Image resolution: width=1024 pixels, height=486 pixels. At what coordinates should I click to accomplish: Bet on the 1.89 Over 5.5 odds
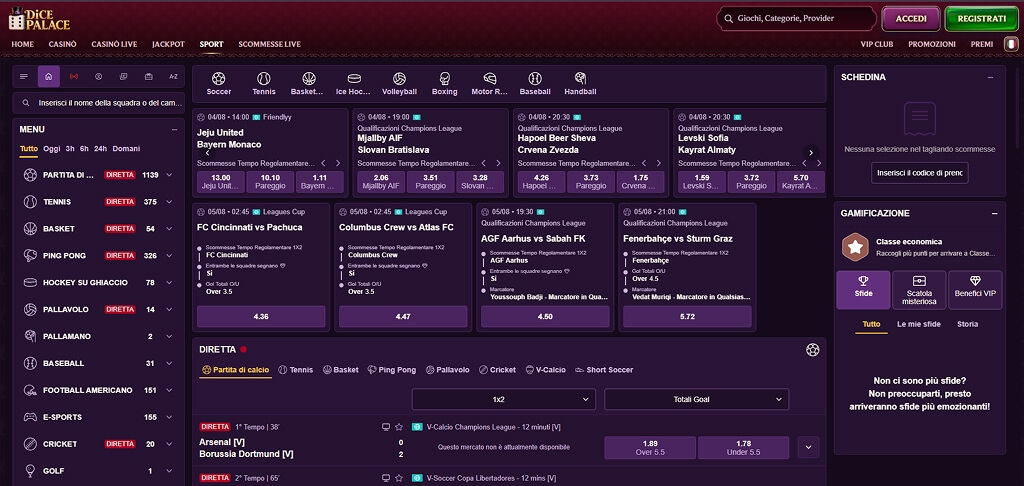650,447
